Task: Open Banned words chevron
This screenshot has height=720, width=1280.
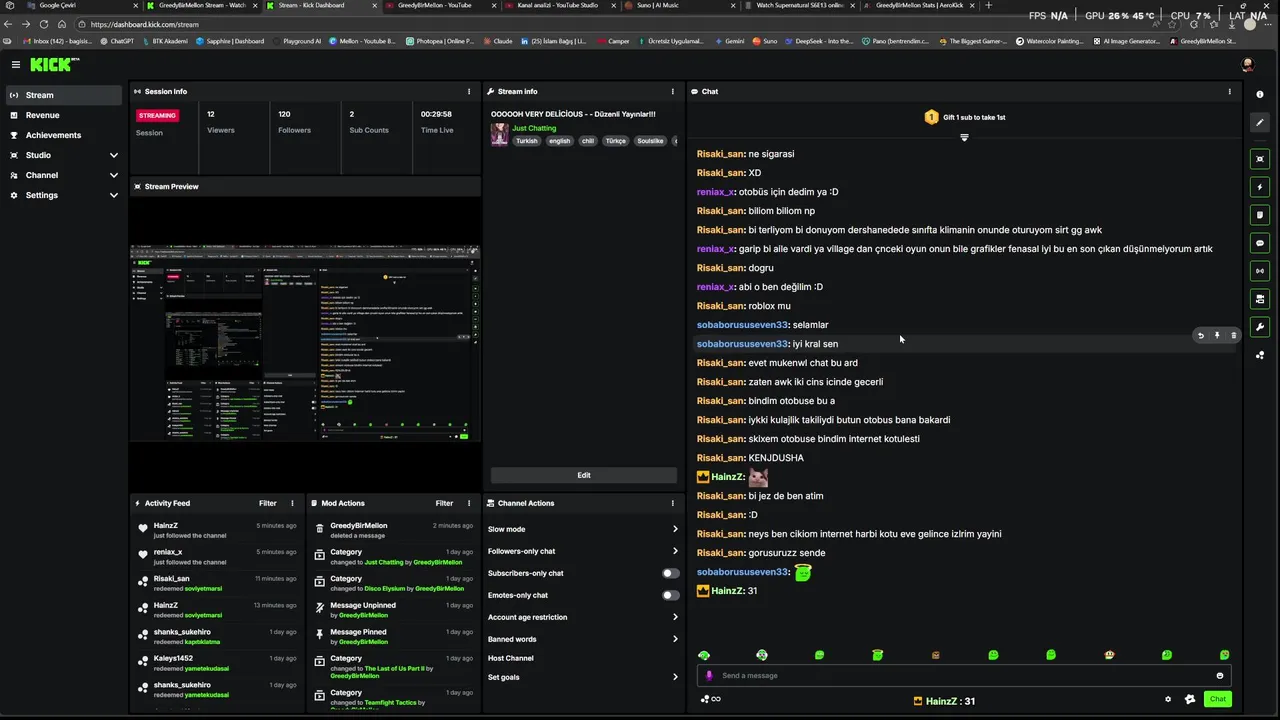Action: (x=675, y=639)
